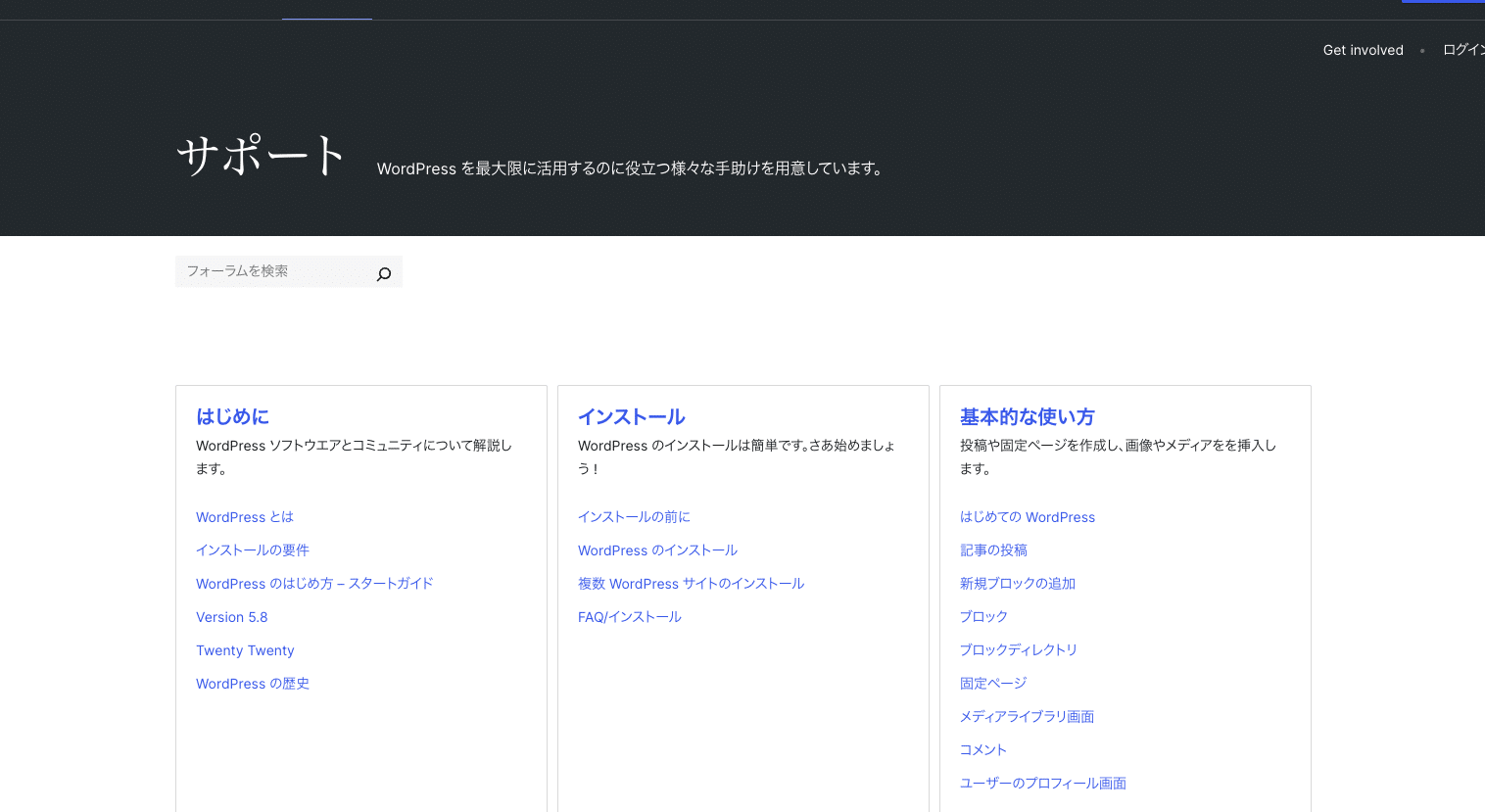Open the Twenty Twenty link
Image resolution: width=1485 pixels, height=812 pixels.
(245, 650)
